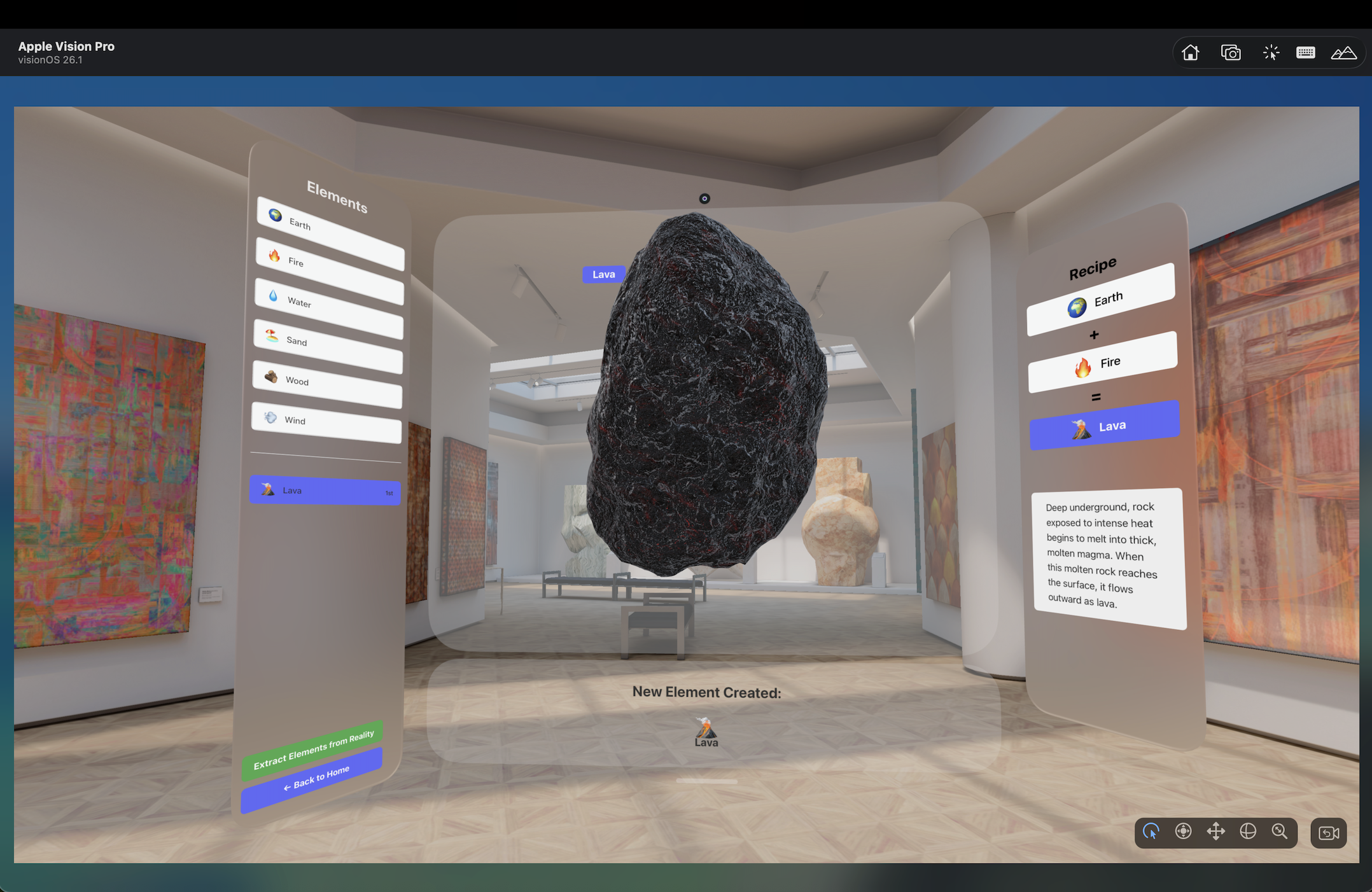Click the window grabber bar below panel

(x=706, y=781)
